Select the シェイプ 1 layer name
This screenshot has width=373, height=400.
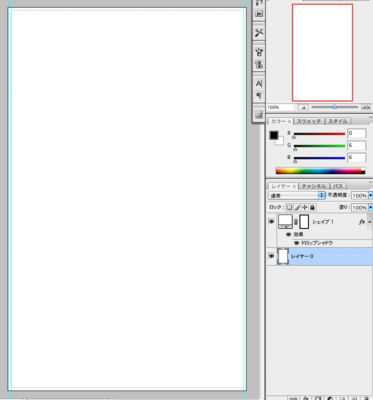click(323, 222)
